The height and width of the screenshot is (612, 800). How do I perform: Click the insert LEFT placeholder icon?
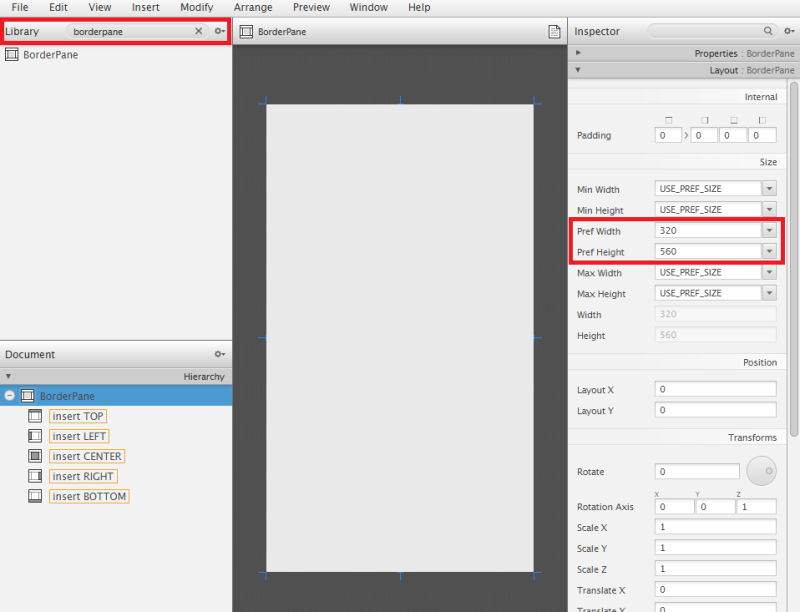pos(35,436)
